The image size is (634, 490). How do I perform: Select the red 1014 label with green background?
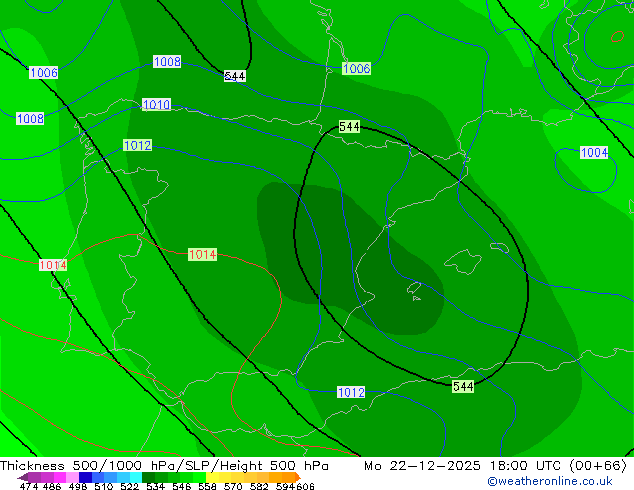[203, 254]
